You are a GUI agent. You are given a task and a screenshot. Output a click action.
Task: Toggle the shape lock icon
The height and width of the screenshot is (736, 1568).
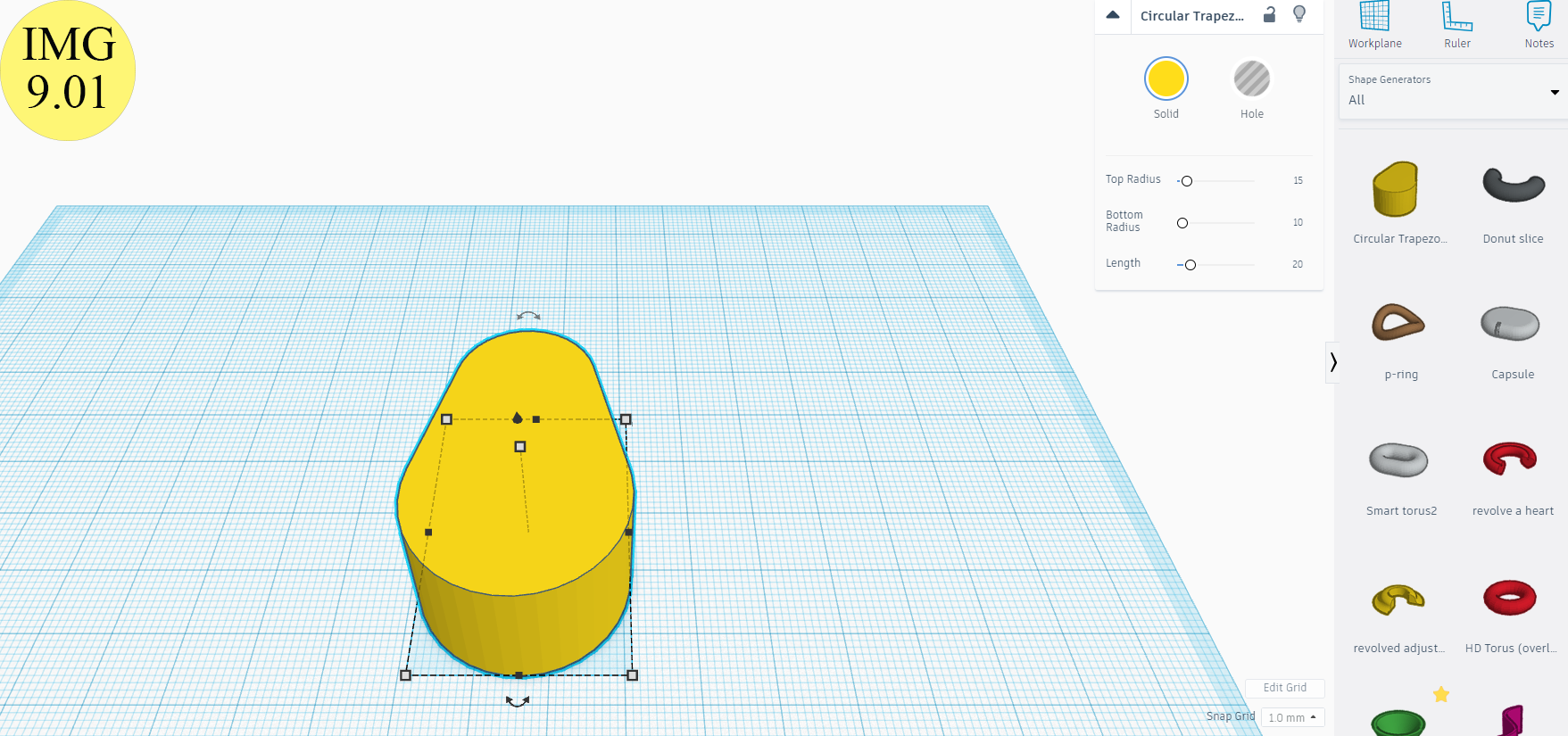[1269, 15]
